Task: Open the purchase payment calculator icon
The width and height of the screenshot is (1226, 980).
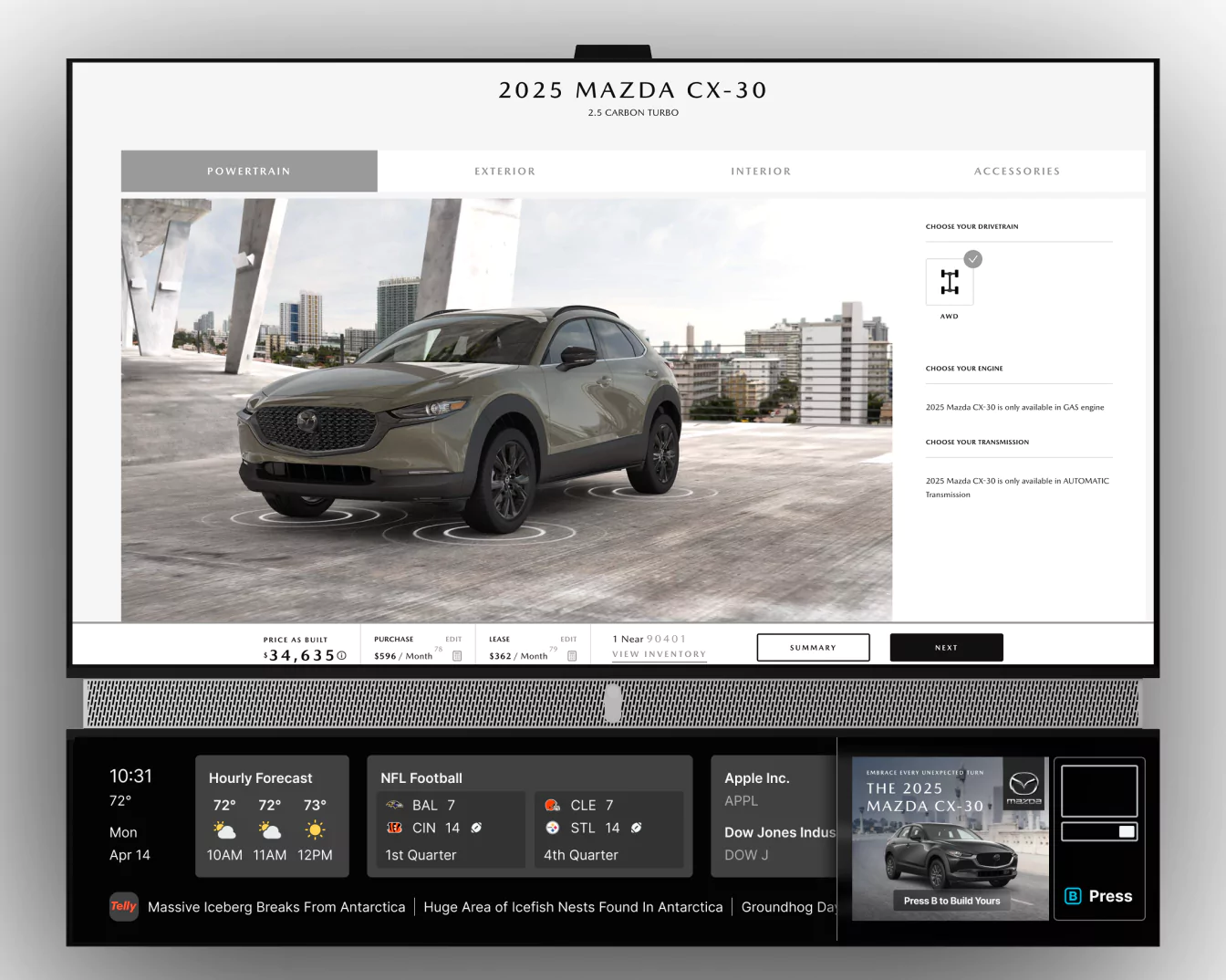Action: (x=458, y=656)
